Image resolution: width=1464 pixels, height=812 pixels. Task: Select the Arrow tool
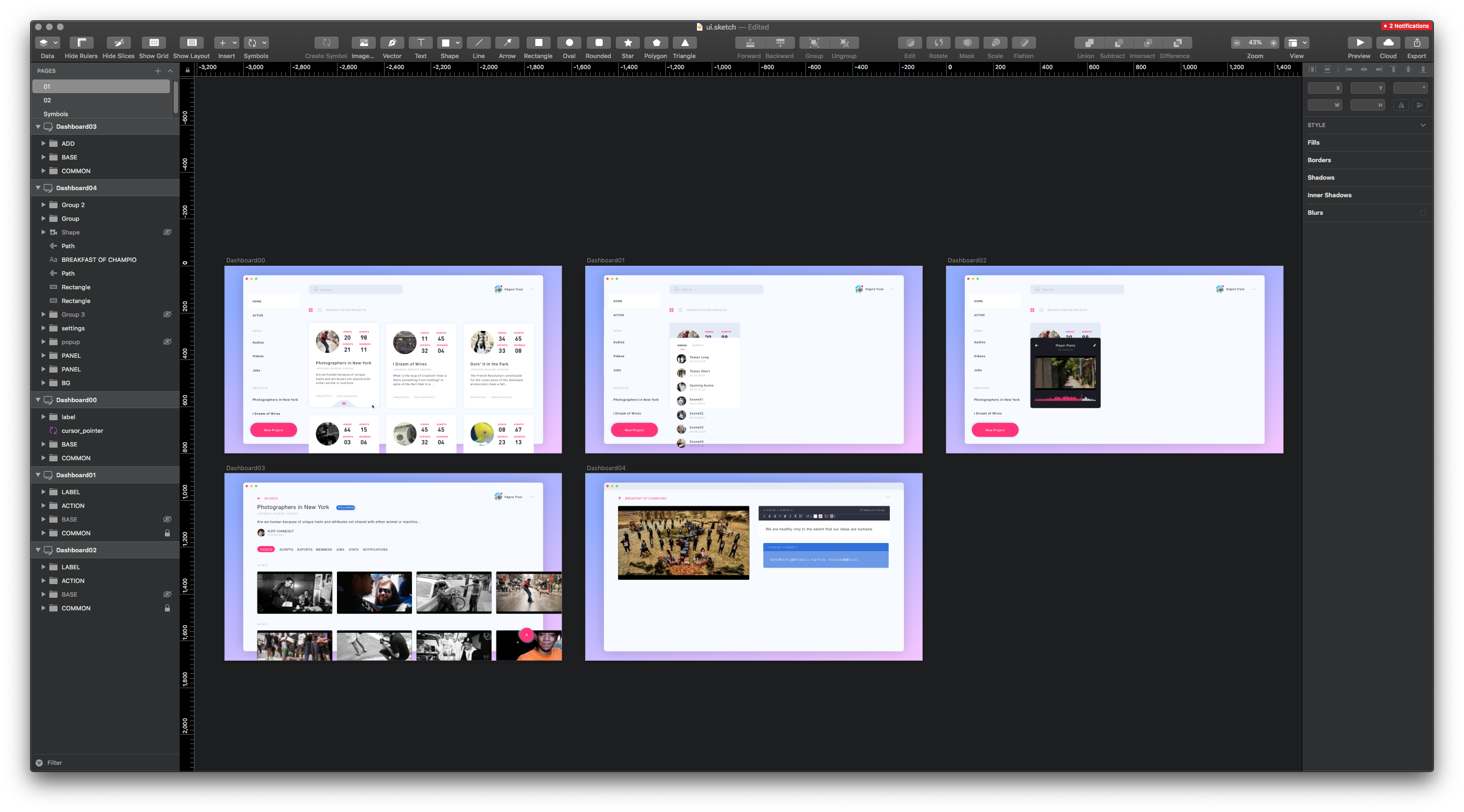click(507, 43)
